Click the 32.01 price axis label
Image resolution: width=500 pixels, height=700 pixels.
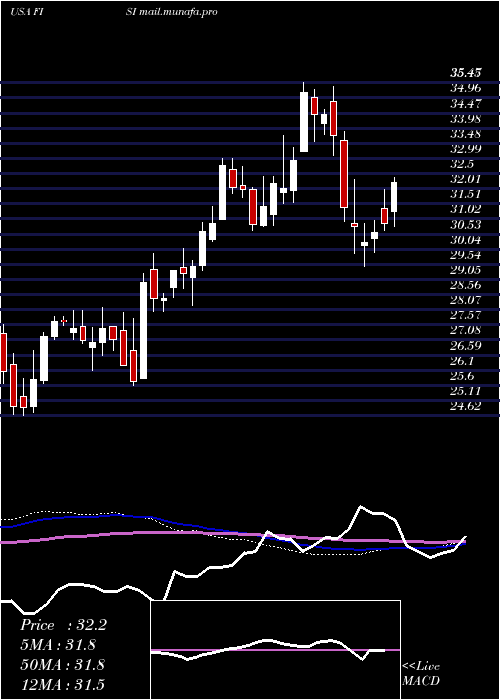(466, 179)
